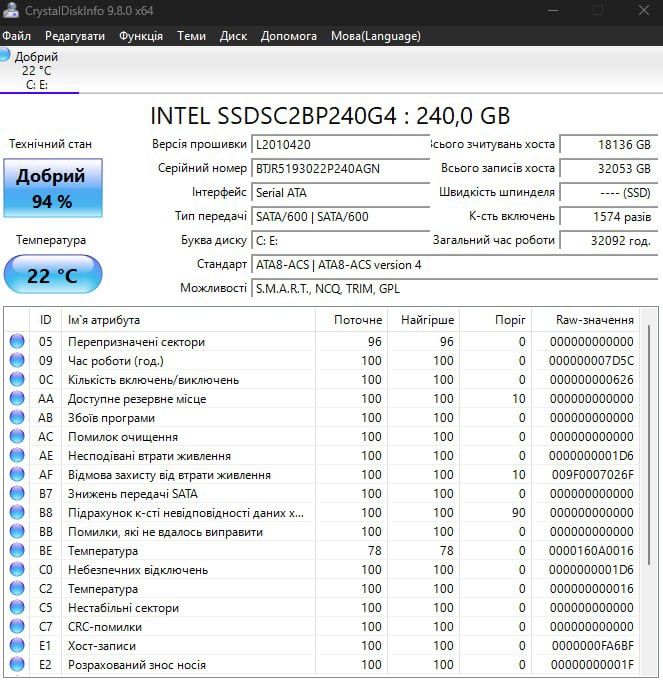The height and width of the screenshot is (683, 663).
Task: Select the Доступне резервне місце row name
Action: pyautogui.click(x=137, y=399)
